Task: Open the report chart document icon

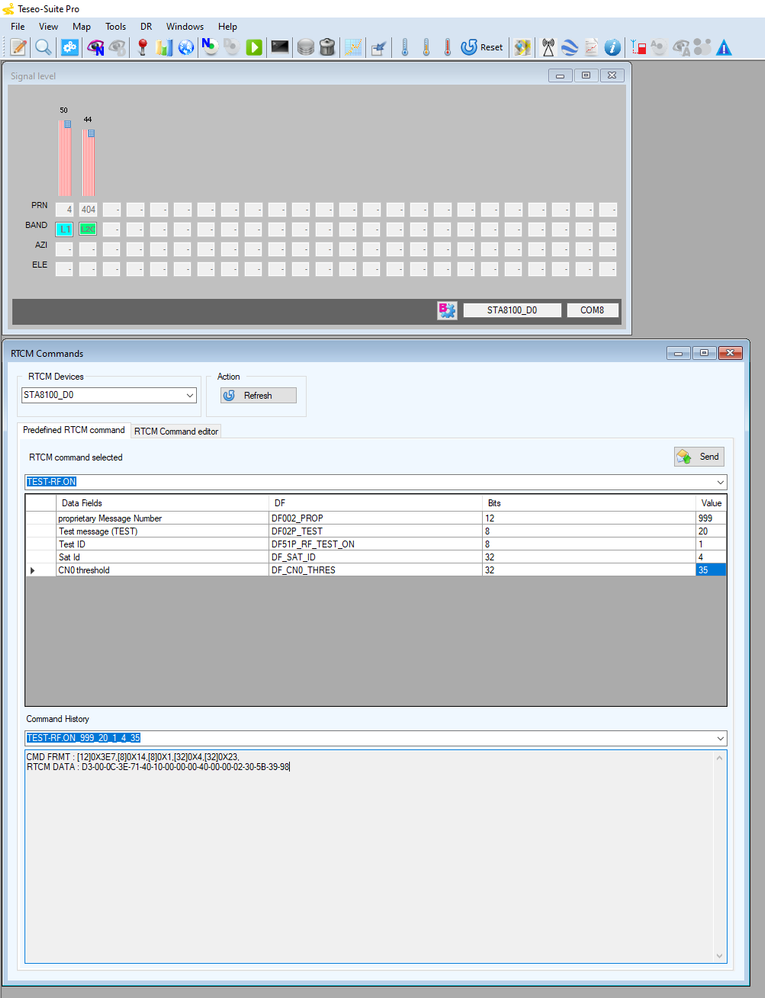Action: coord(591,47)
